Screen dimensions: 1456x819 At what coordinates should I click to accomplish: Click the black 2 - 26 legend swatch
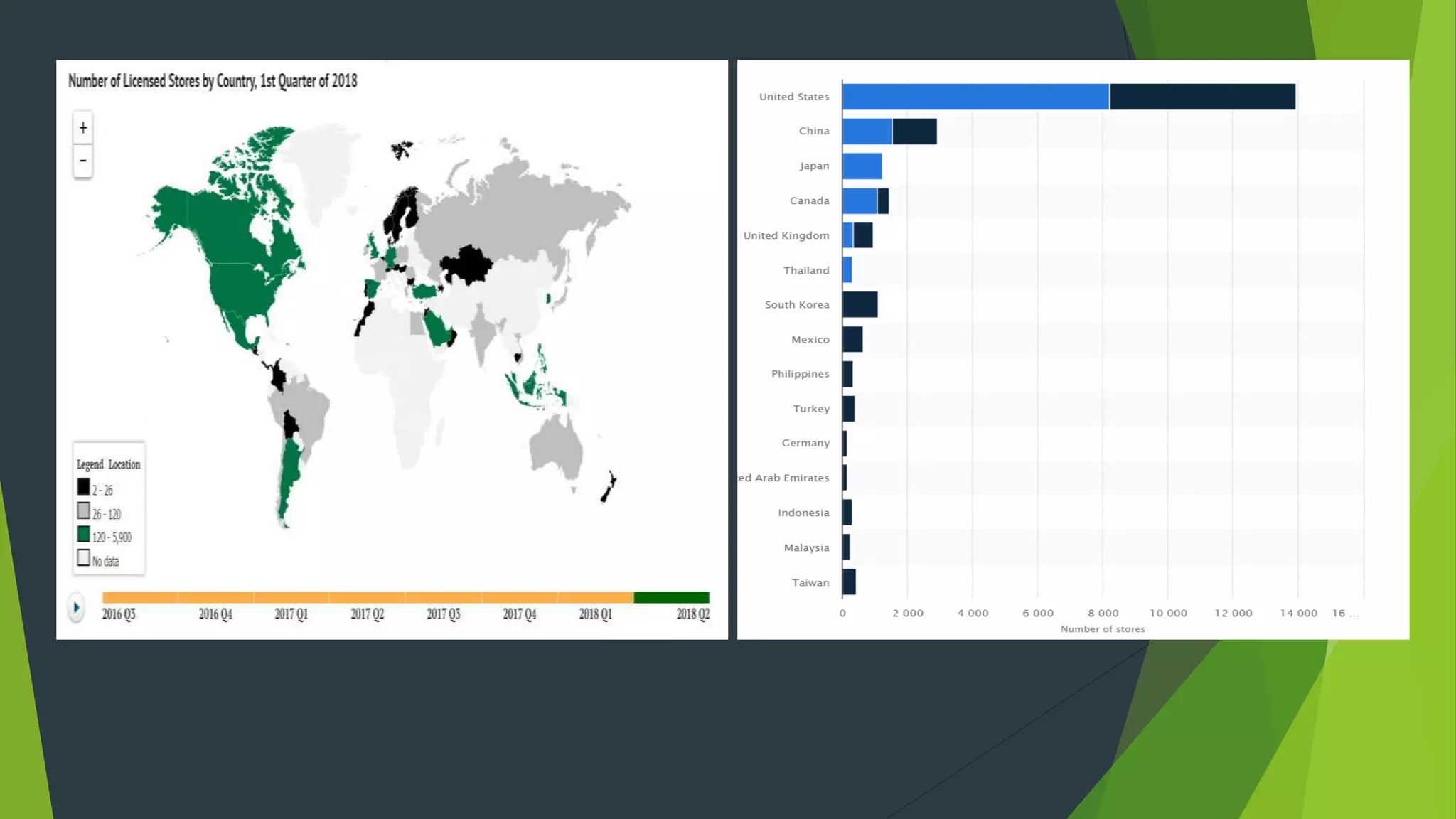tap(84, 488)
